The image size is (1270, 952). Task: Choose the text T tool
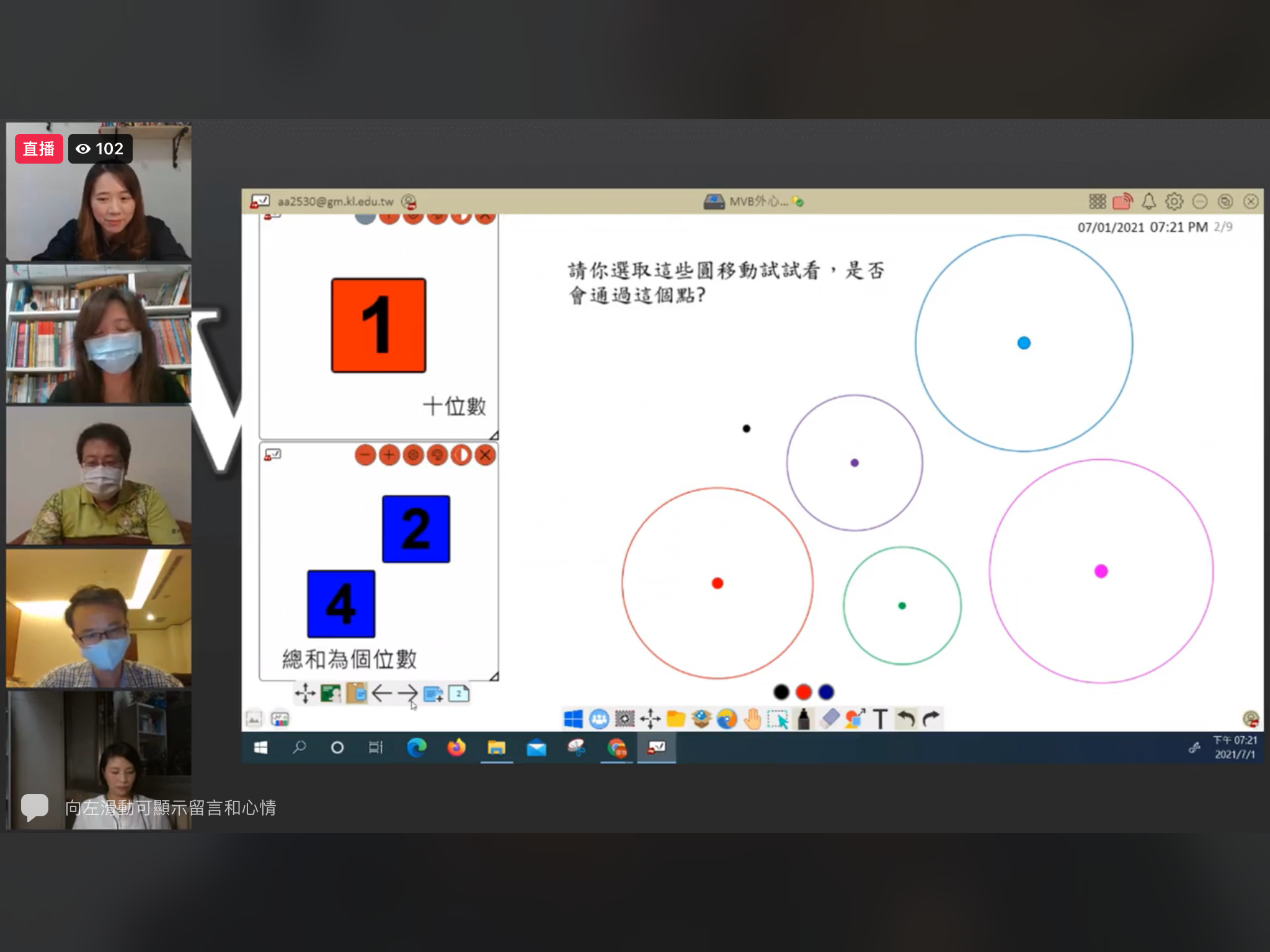[x=880, y=719]
